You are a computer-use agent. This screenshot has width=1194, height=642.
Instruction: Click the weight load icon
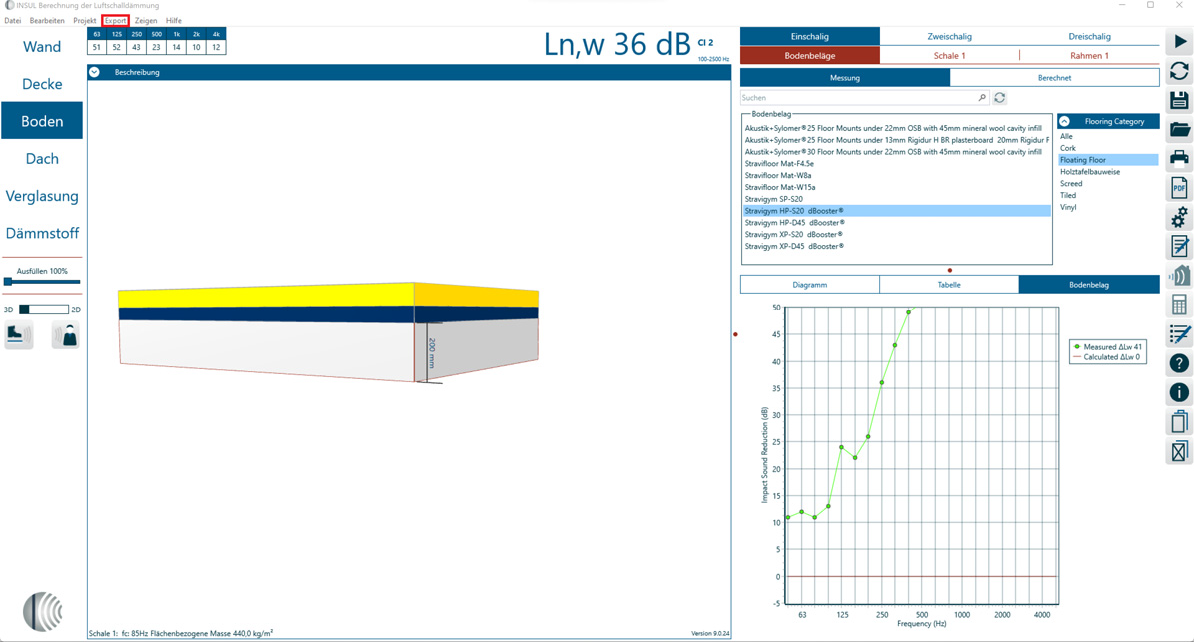click(x=66, y=335)
